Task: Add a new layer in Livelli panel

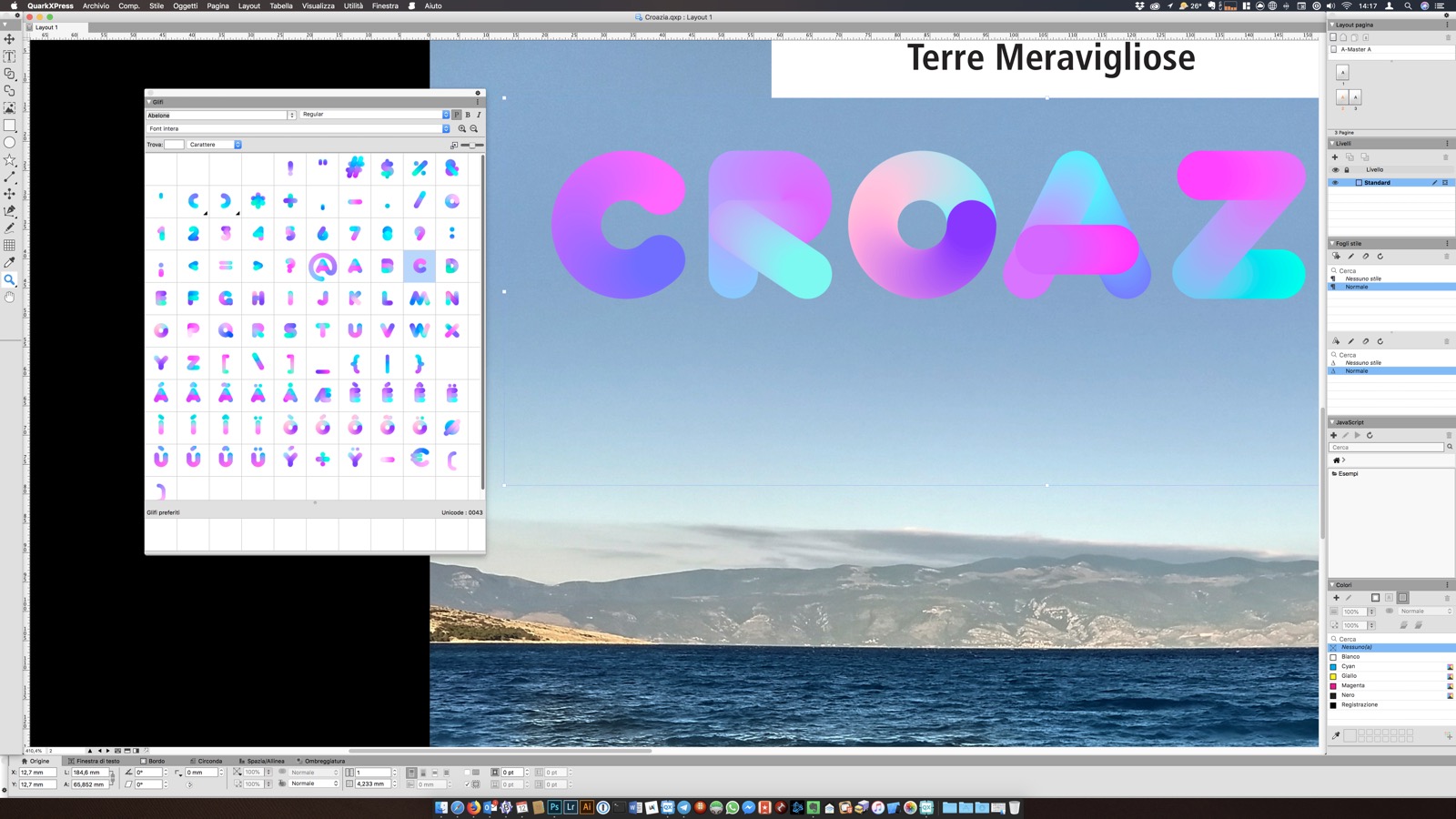Action: pyautogui.click(x=1335, y=157)
